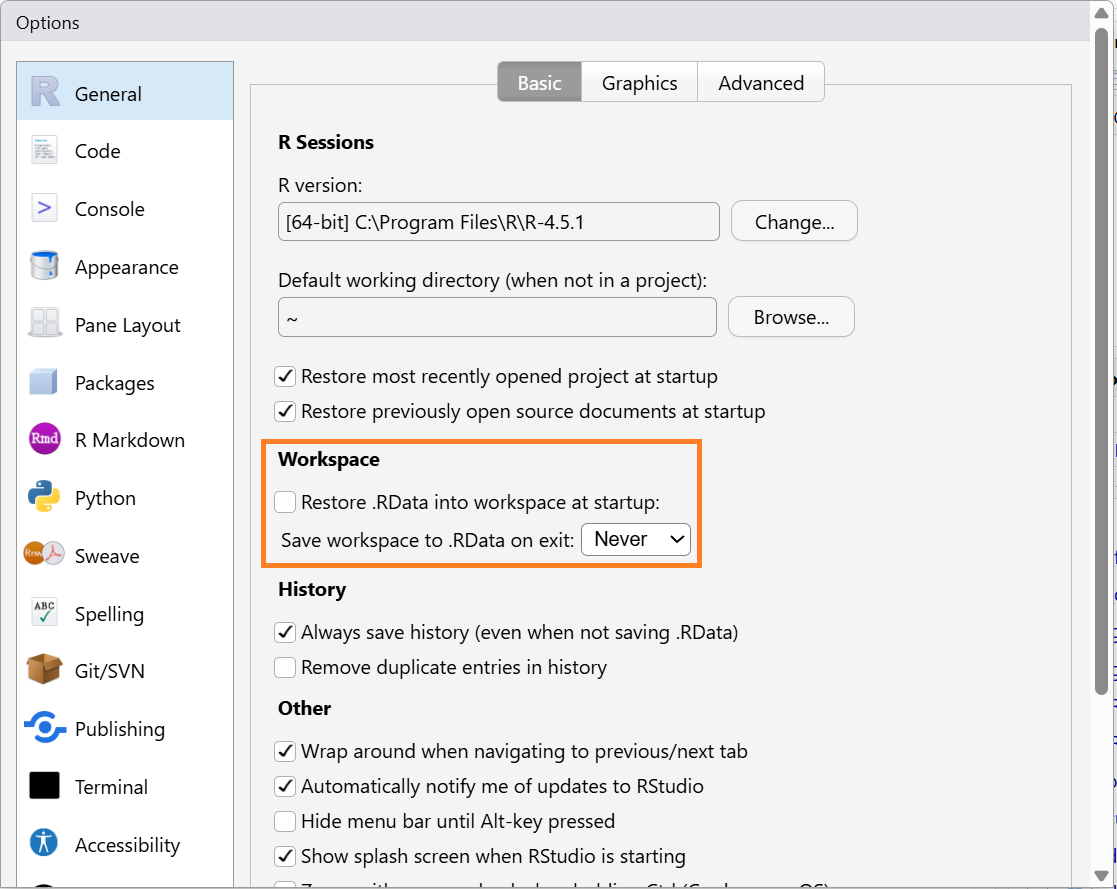
Task: Toggle Show splash screen checkbox
Action: (285, 856)
